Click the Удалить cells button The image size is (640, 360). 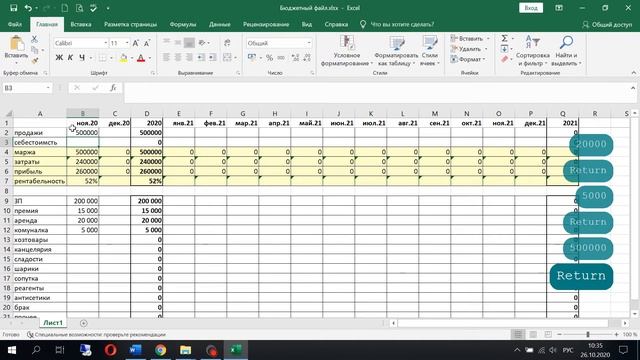coord(469,49)
